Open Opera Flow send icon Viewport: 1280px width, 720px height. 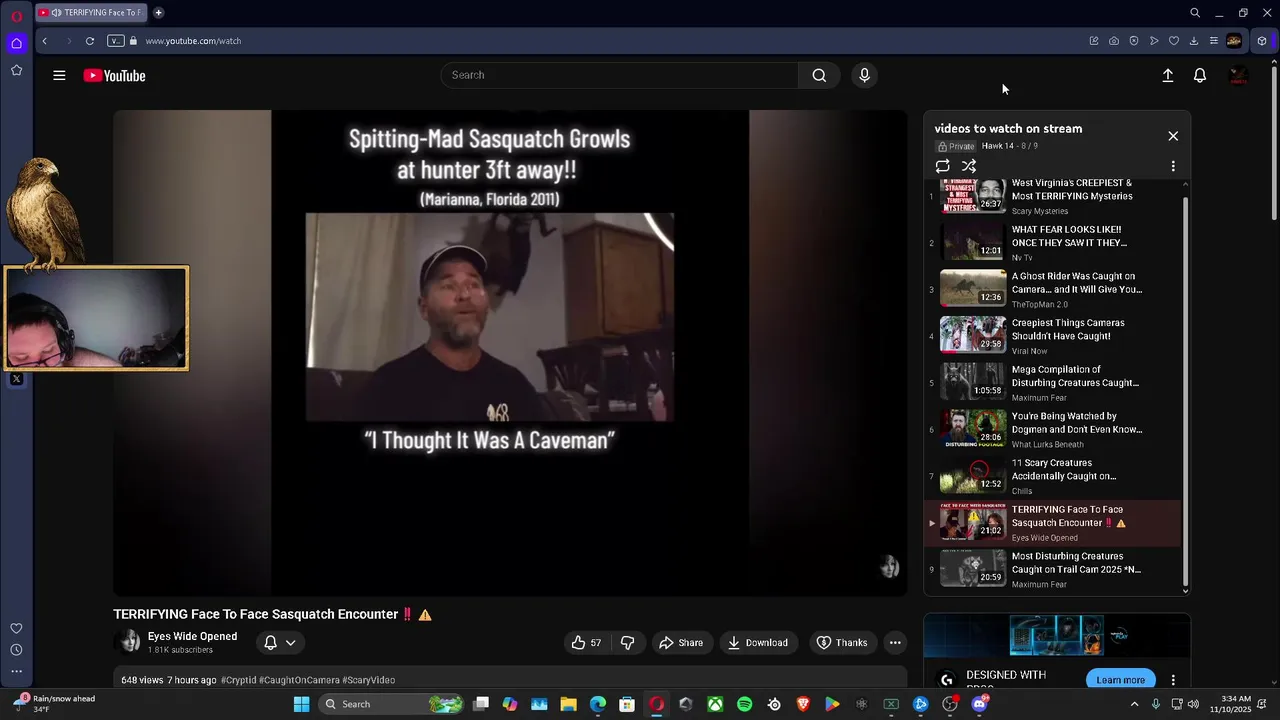pos(1154,41)
